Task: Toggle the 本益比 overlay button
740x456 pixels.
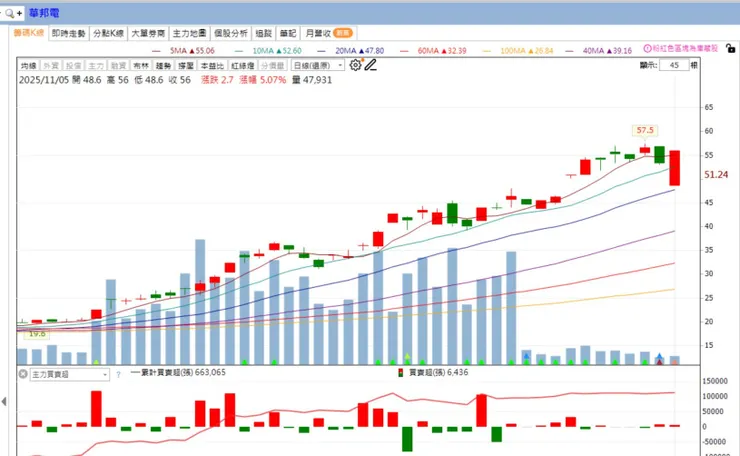Action: pos(212,66)
